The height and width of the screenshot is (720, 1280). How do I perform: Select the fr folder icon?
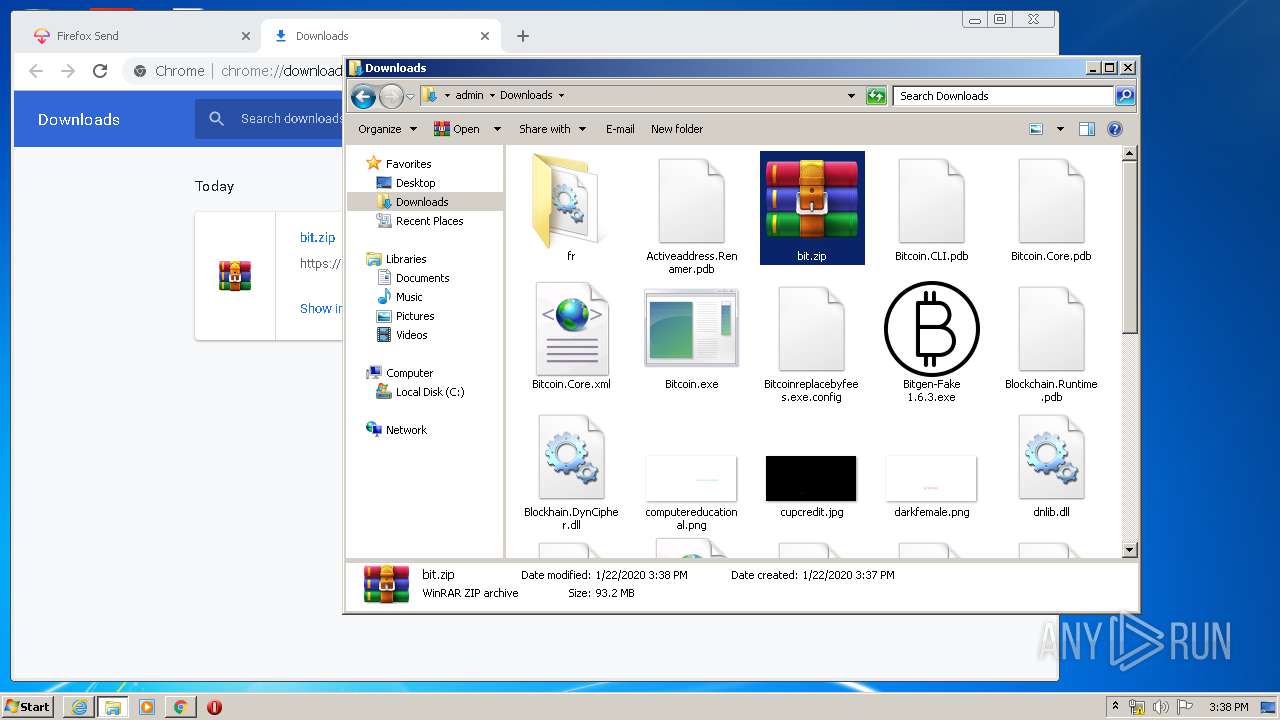[x=569, y=200]
